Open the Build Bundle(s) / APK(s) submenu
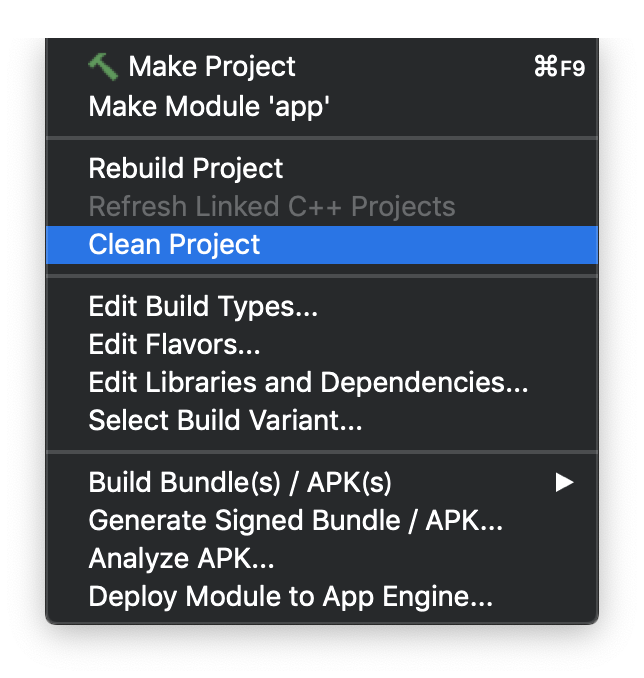Screen dimensions: 644x678 click(322, 483)
